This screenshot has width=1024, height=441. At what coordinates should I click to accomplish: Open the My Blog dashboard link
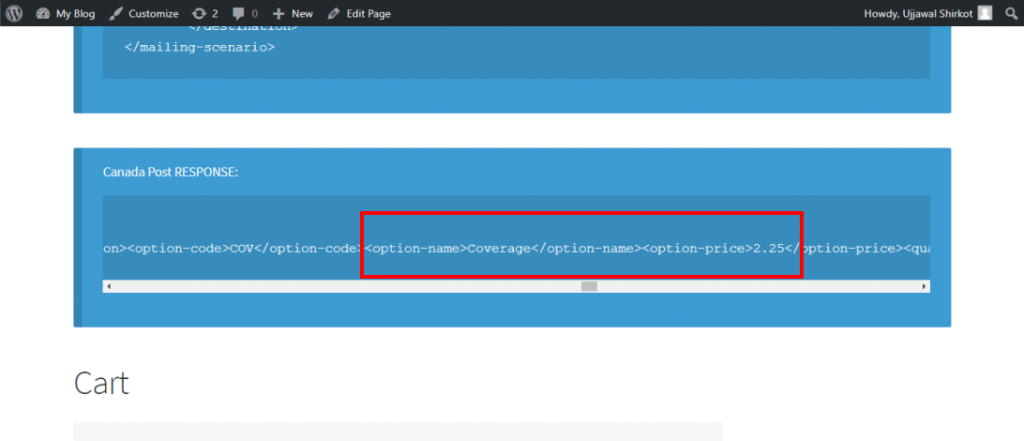pos(65,13)
